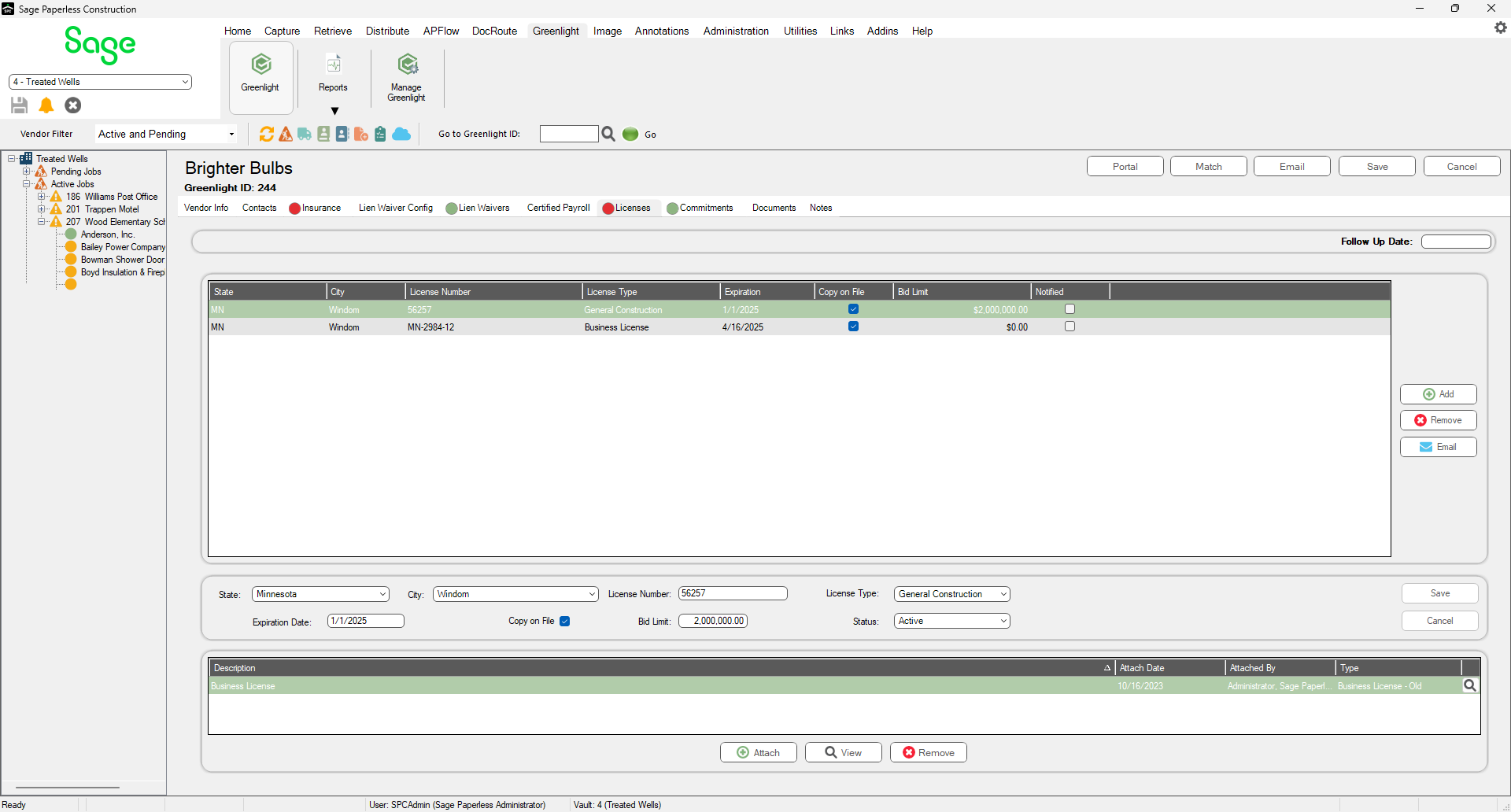This screenshot has height=812, width=1511.
Task: Click the green truck toolbar icon
Action: point(305,134)
